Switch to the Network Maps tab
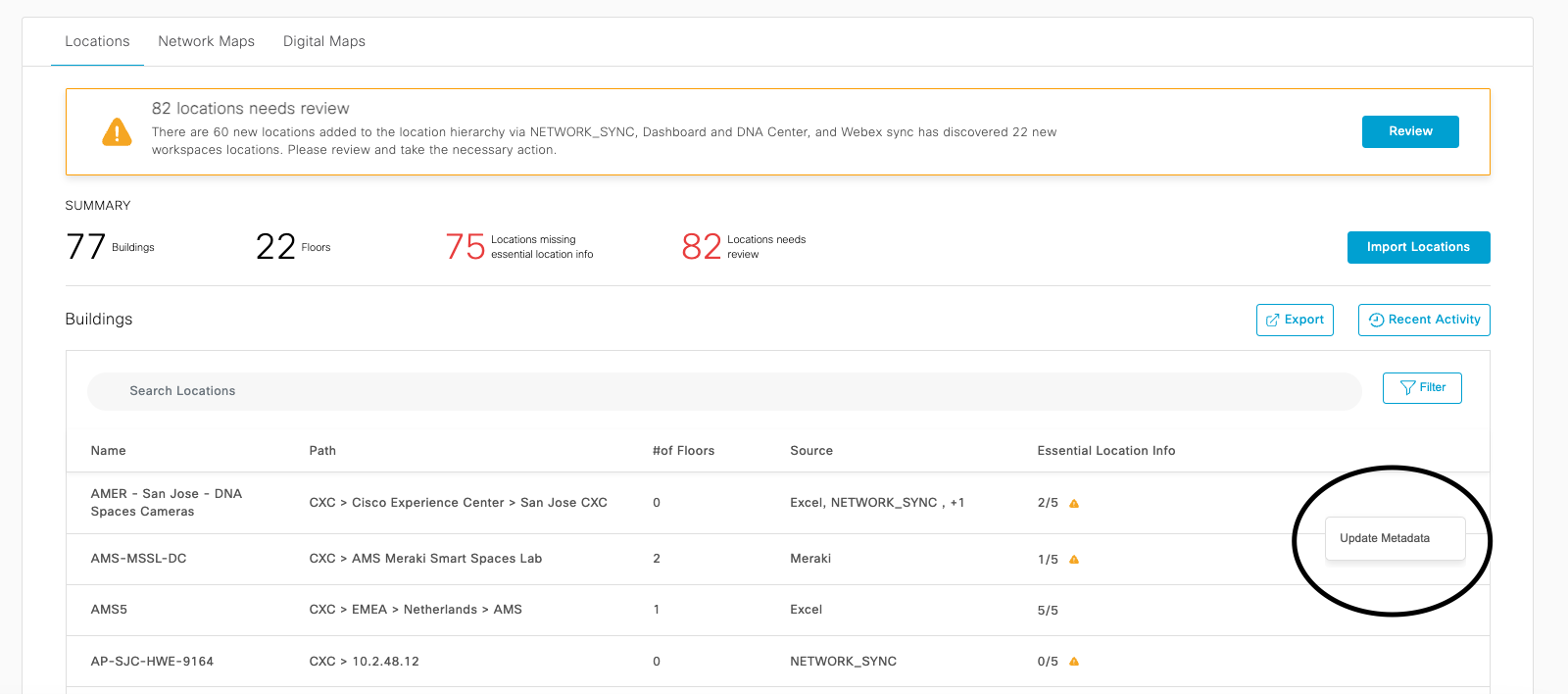Image resolution: width=1568 pixels, height=694 pixels. [x=206, y=41]
